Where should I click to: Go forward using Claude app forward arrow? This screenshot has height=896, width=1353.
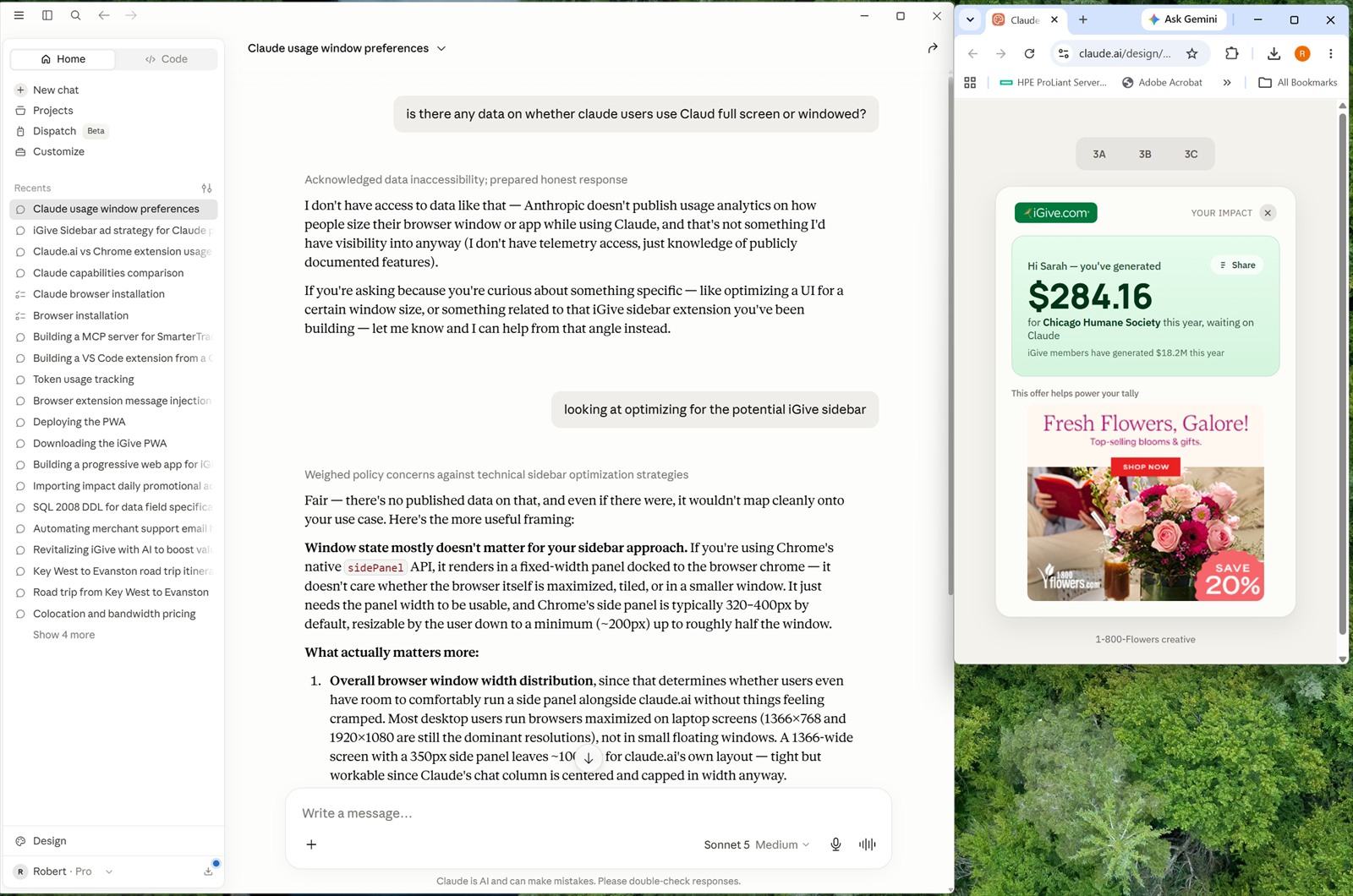[x=131, y=15]
